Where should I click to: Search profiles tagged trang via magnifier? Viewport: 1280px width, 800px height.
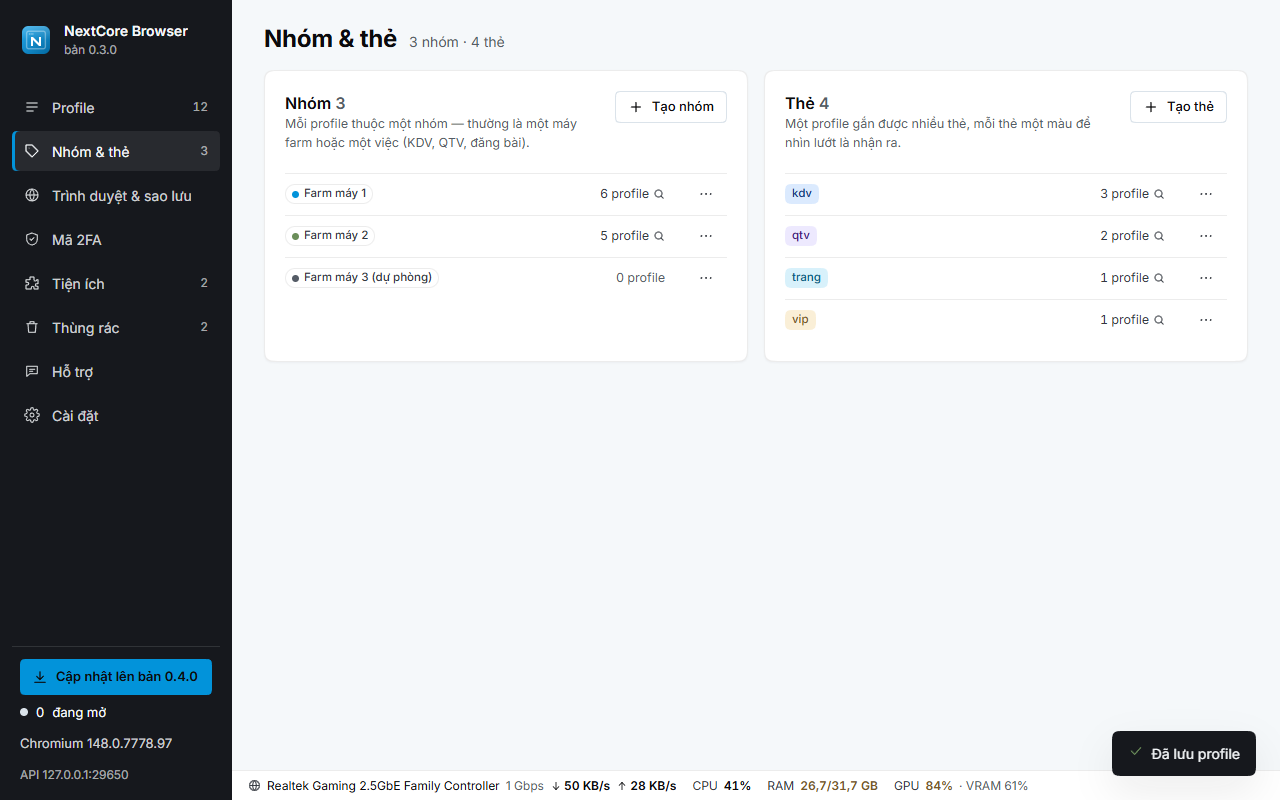point(1159,278)
